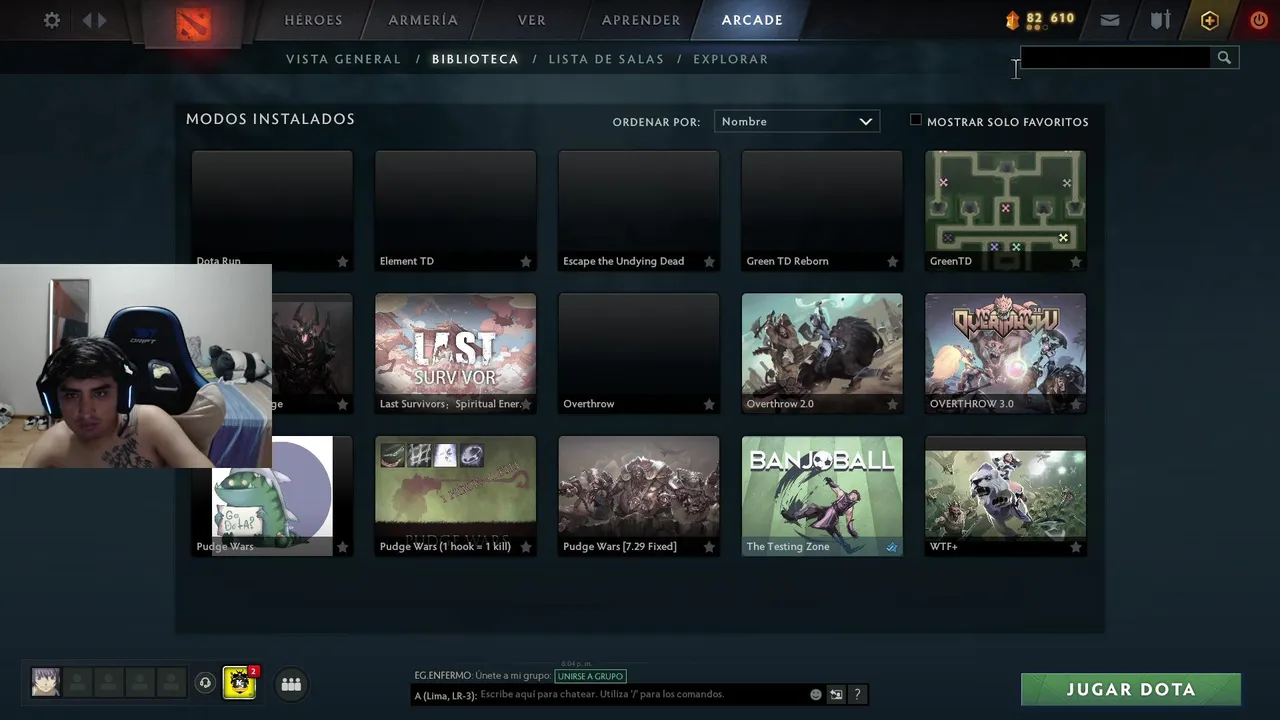1280x720 pixels.
Task: Open the mail inbox envelope icon
Action: (x=1110, y=20)
